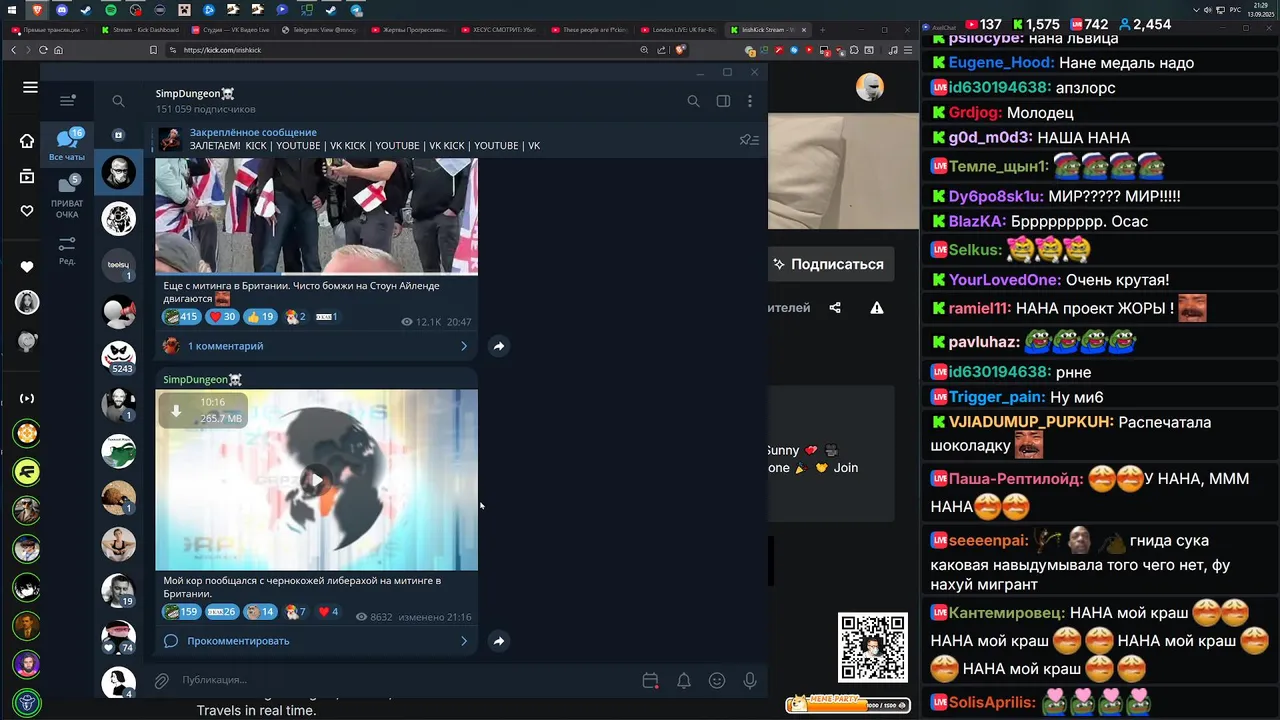The height and width of the screenshot is (720, 1280).
Task: Click the 'Ред.' edit folders icon
Action: pos(67,250)
